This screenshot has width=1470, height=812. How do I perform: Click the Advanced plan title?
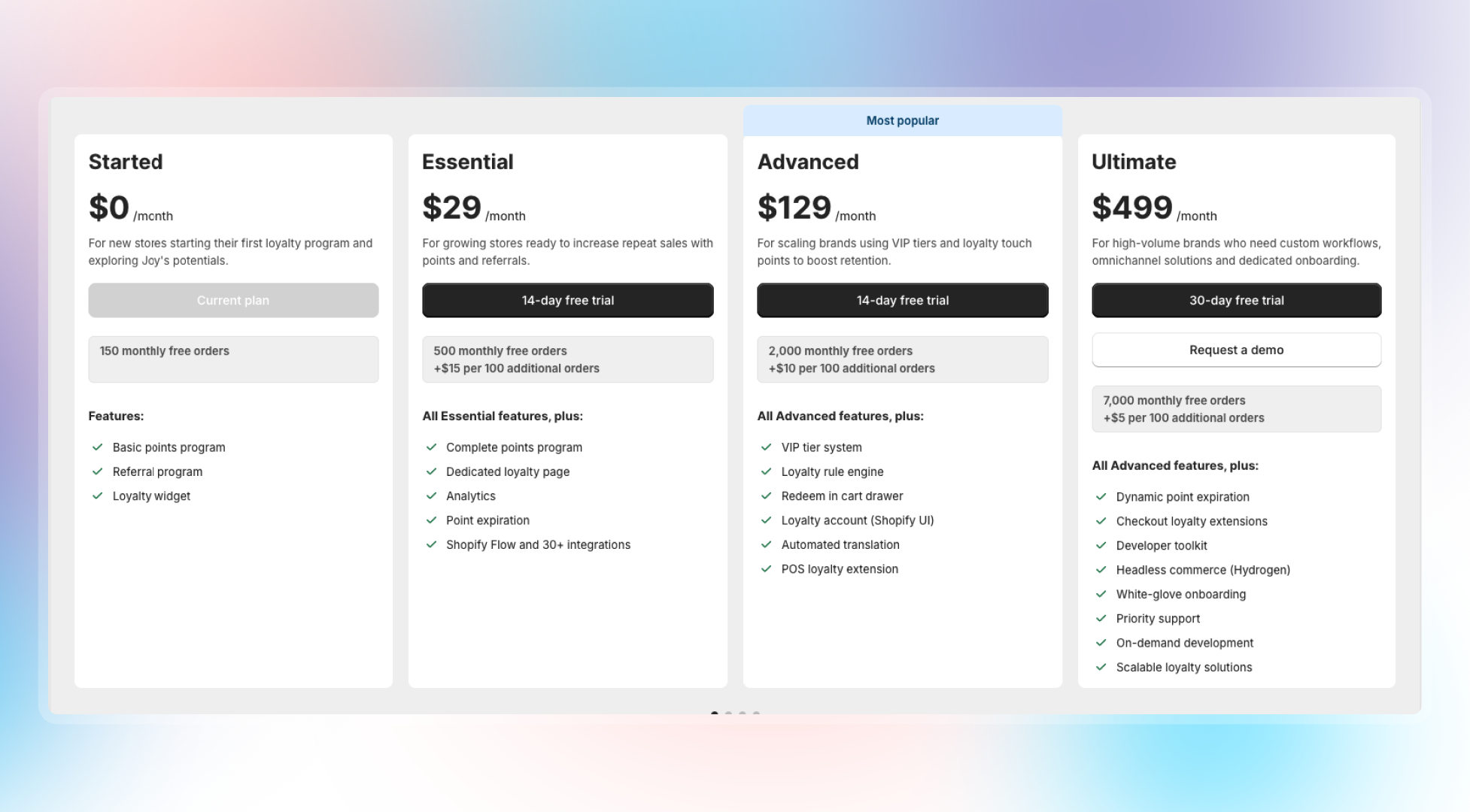[808, 162]
